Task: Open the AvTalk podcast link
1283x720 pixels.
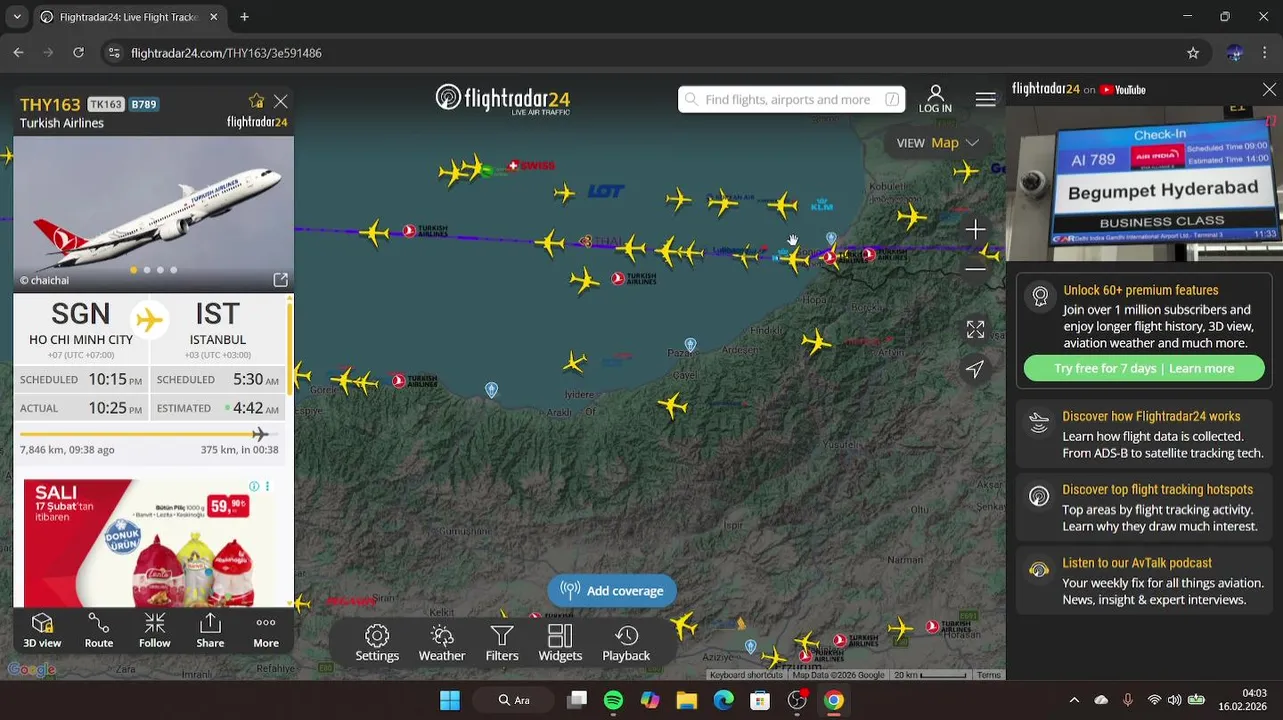Action: [x=1144, y=581]
